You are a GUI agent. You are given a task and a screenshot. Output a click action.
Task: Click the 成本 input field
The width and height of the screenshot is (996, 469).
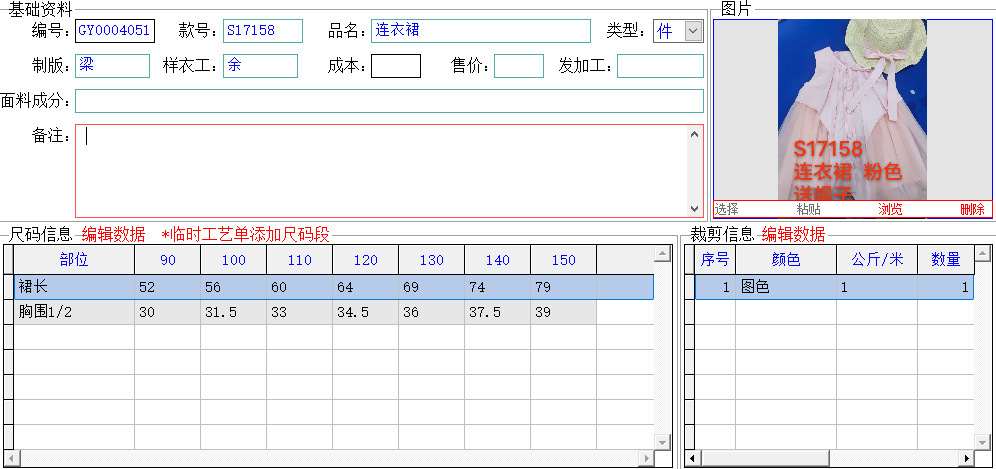click(396, 66)
